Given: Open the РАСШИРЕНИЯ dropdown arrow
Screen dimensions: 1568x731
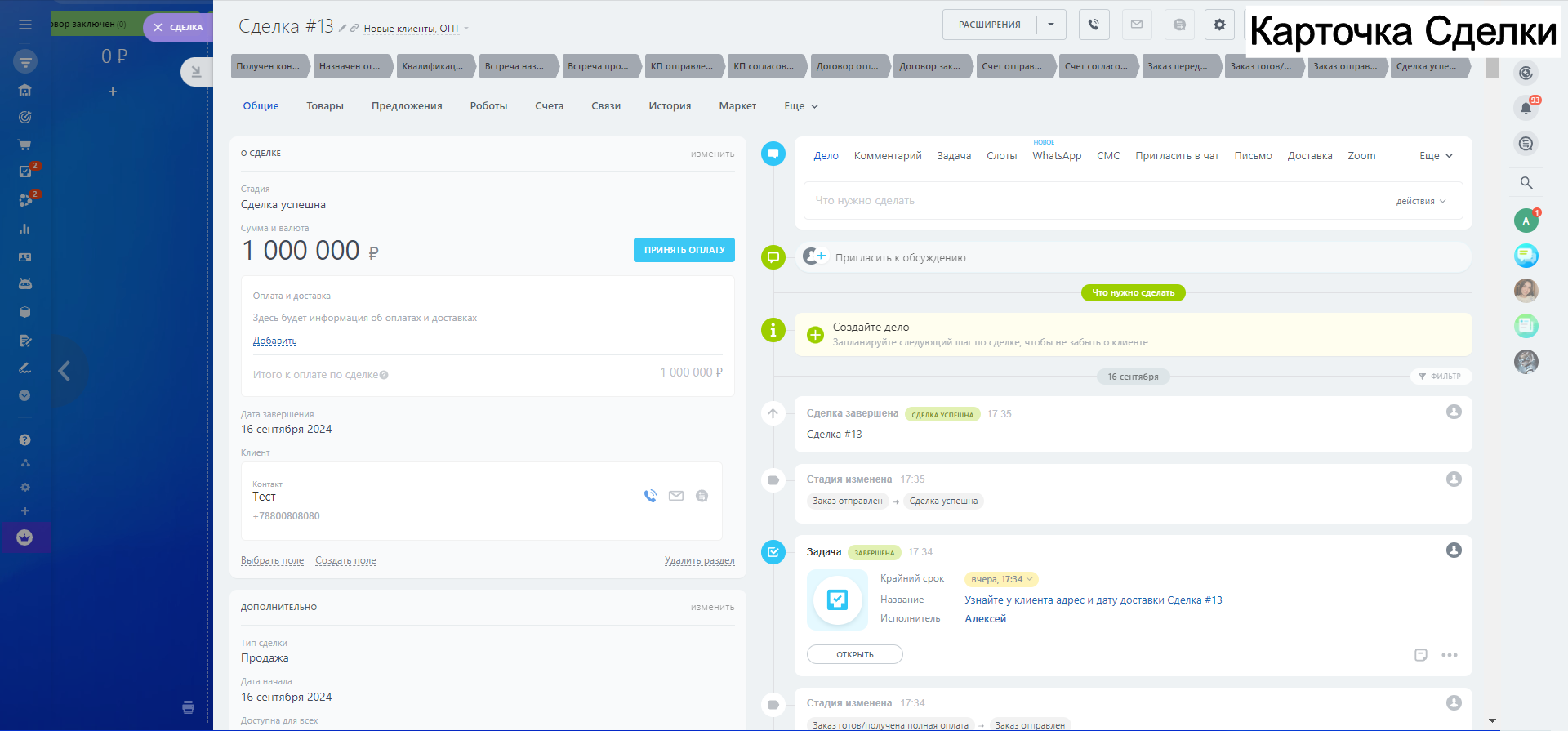Looking at the screenshot, I should tap(1051, 25).
